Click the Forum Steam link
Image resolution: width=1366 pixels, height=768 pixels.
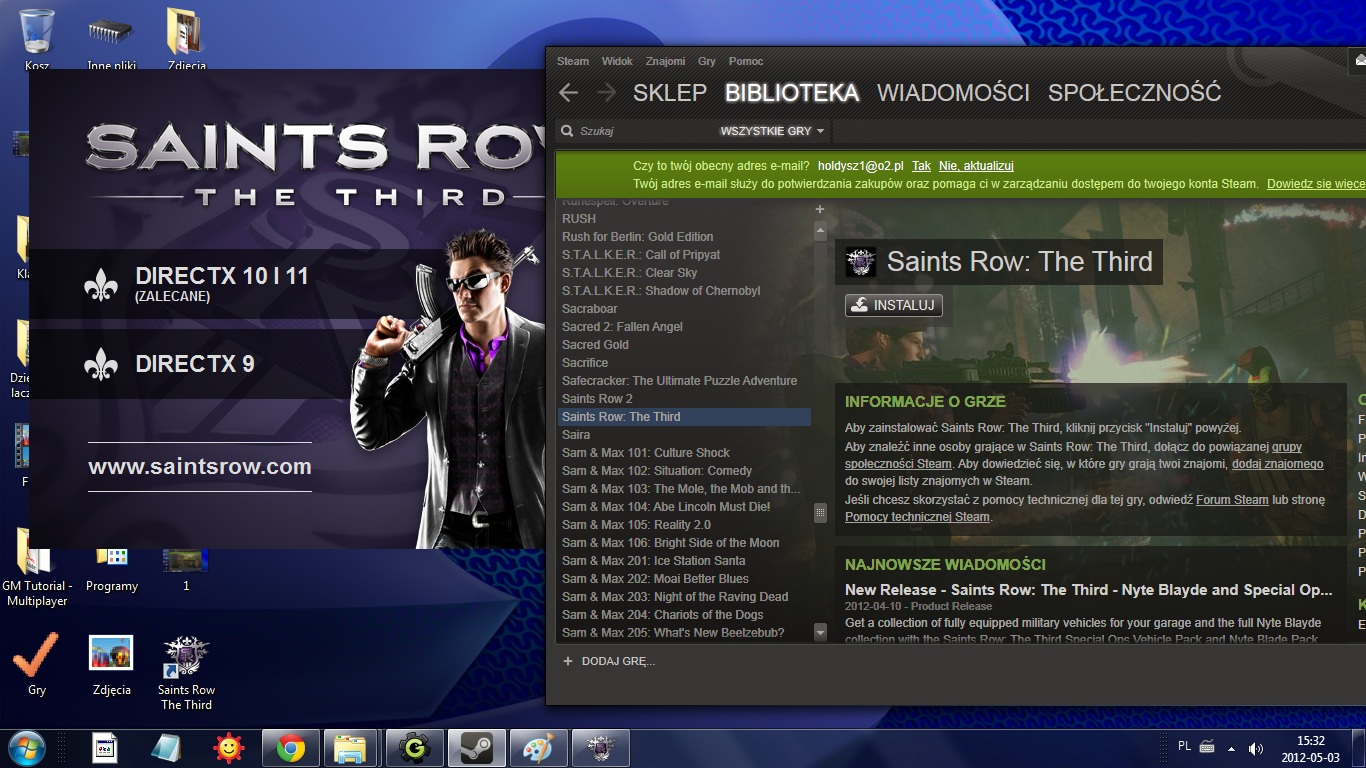point(1232,500)
